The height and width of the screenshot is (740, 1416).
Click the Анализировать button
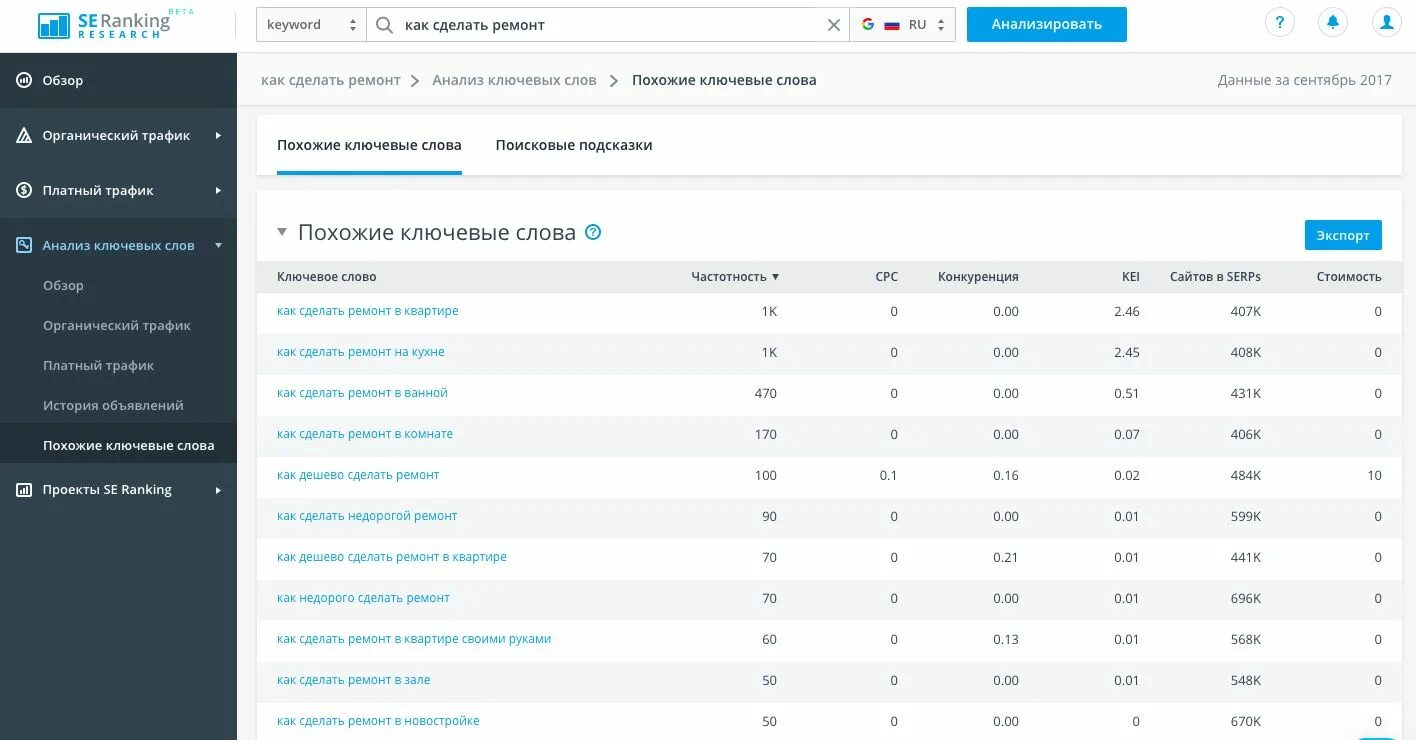[x=1046, y=25]
